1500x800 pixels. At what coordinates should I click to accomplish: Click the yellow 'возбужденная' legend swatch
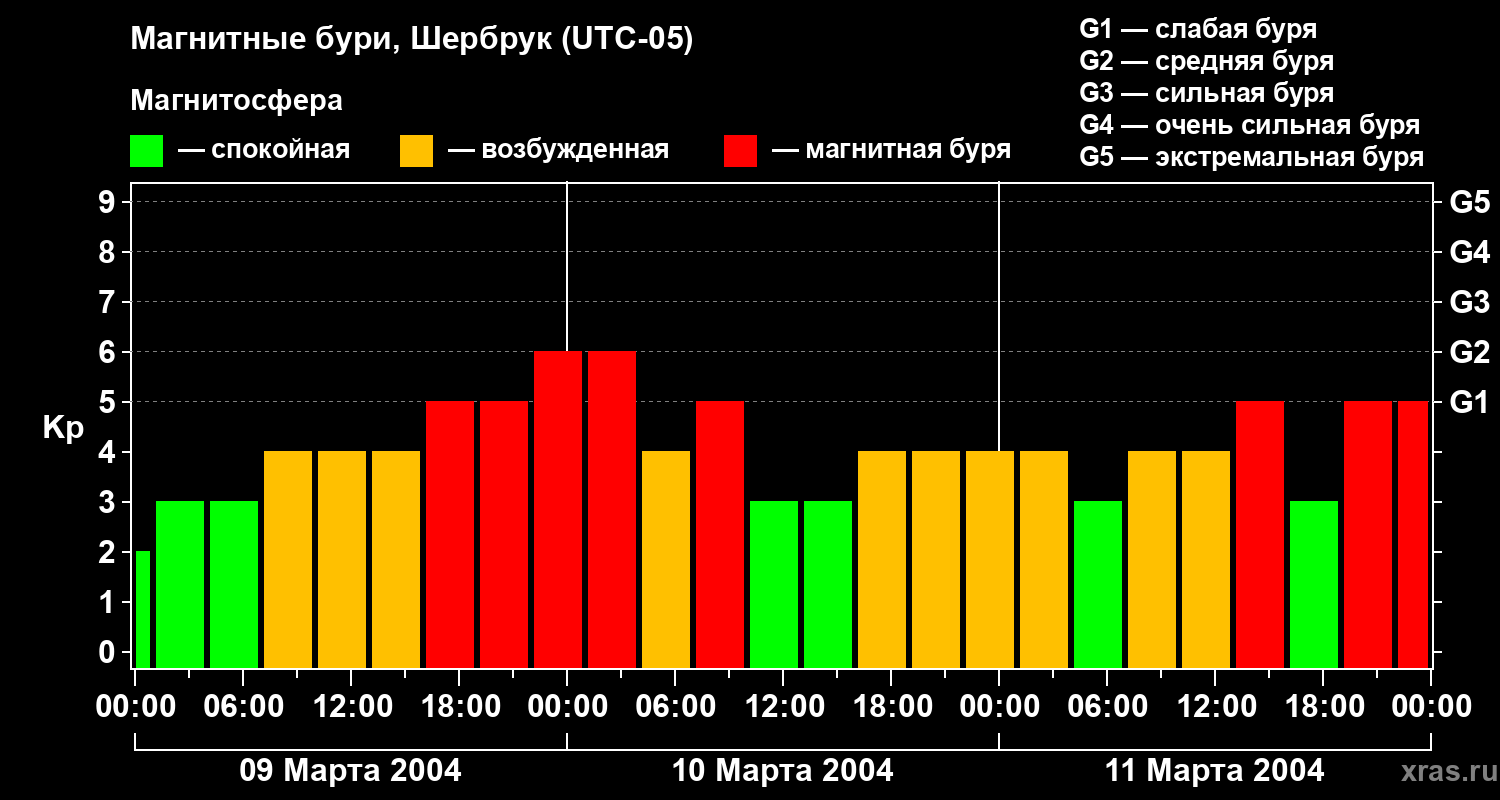416,151
